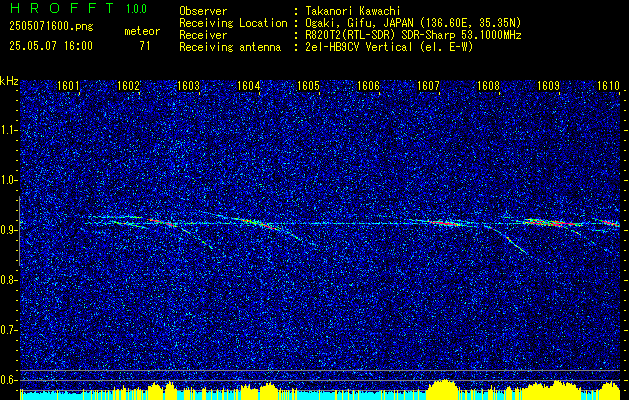Click the meteor count label
This screenshot has height=400, width=629.
click(x=142, y=31)
